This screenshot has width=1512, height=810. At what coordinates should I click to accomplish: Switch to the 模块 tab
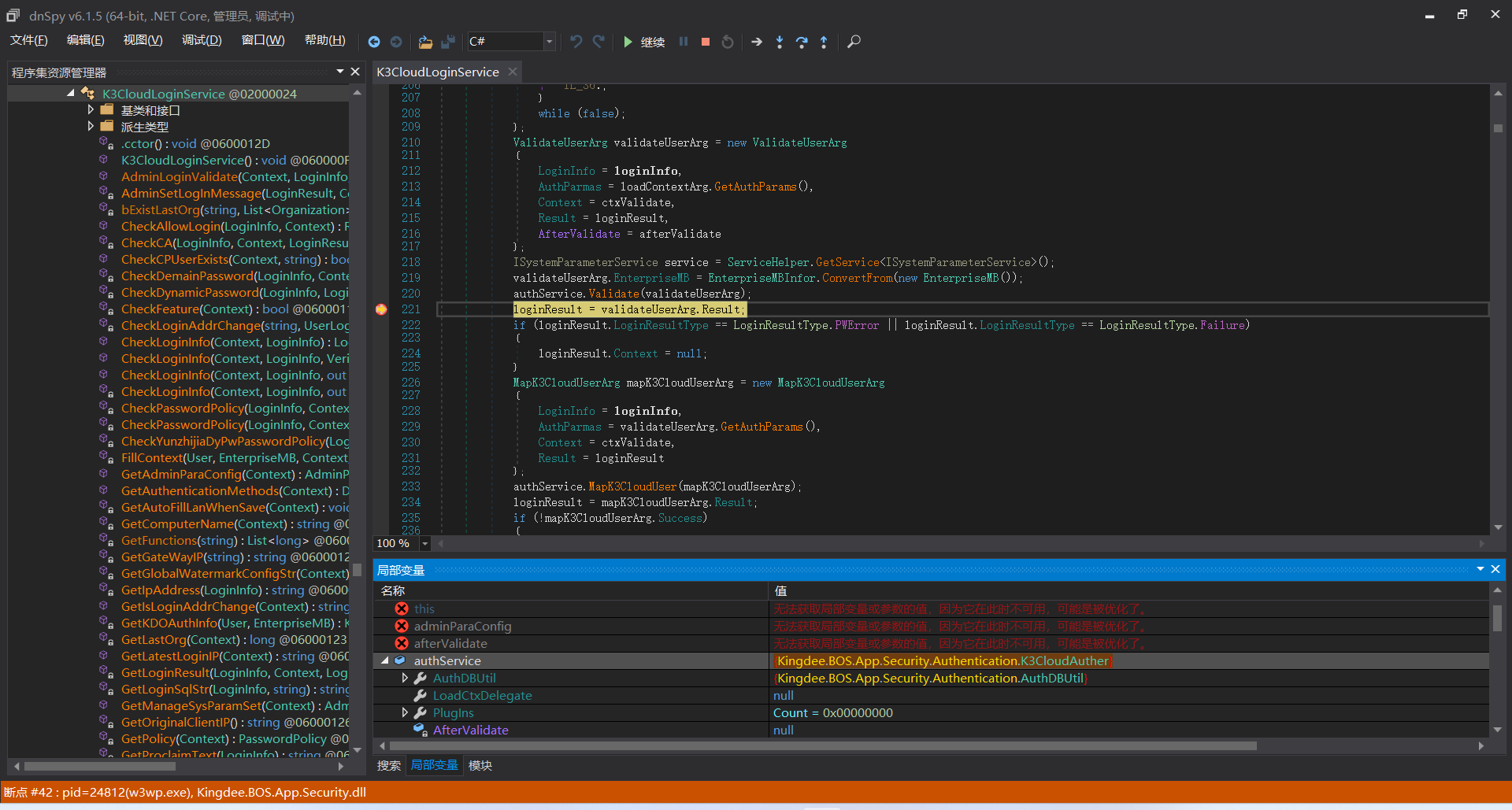[480, 765]
